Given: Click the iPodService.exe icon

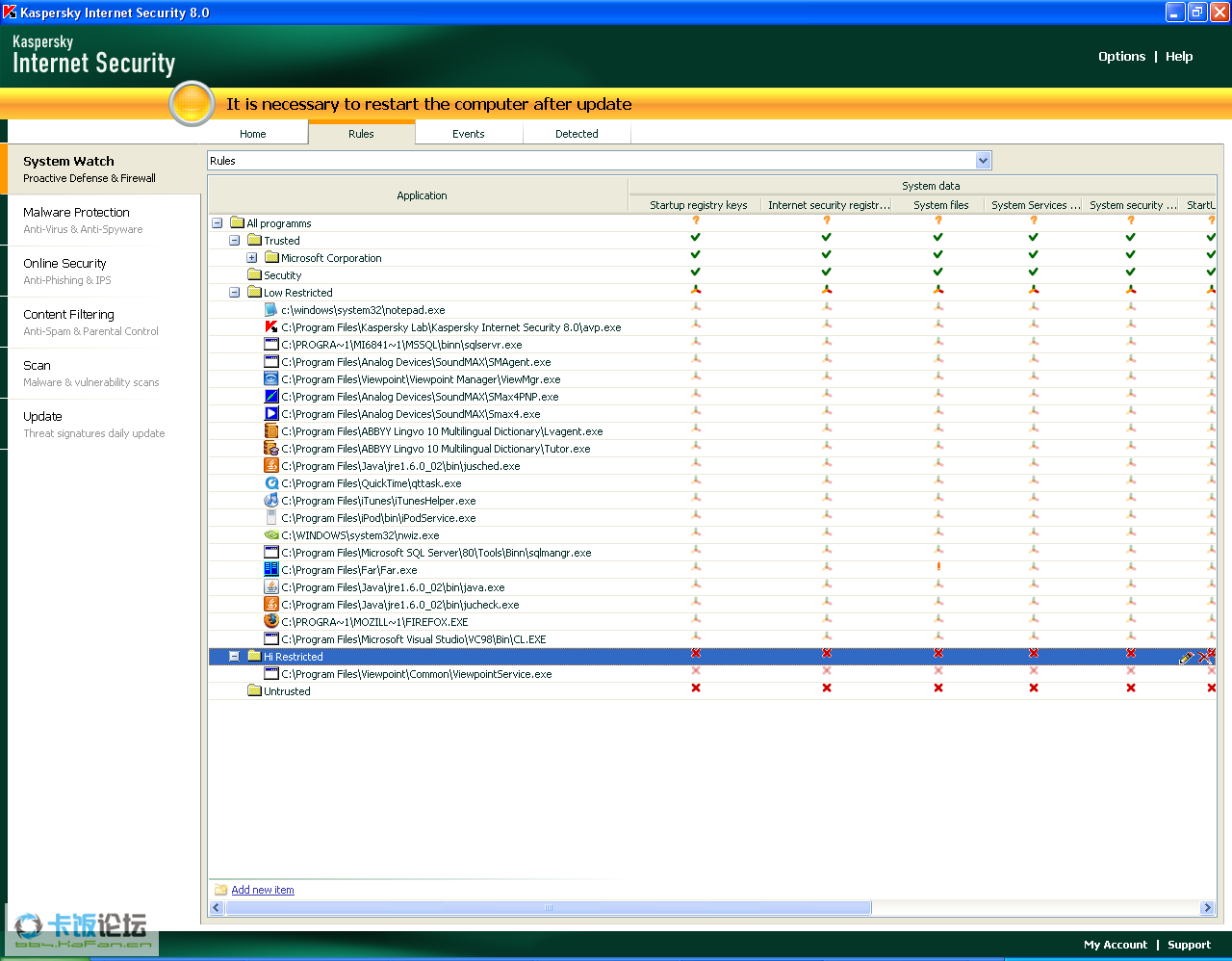Looking at the screenshot, I should [x=271, y=518].
